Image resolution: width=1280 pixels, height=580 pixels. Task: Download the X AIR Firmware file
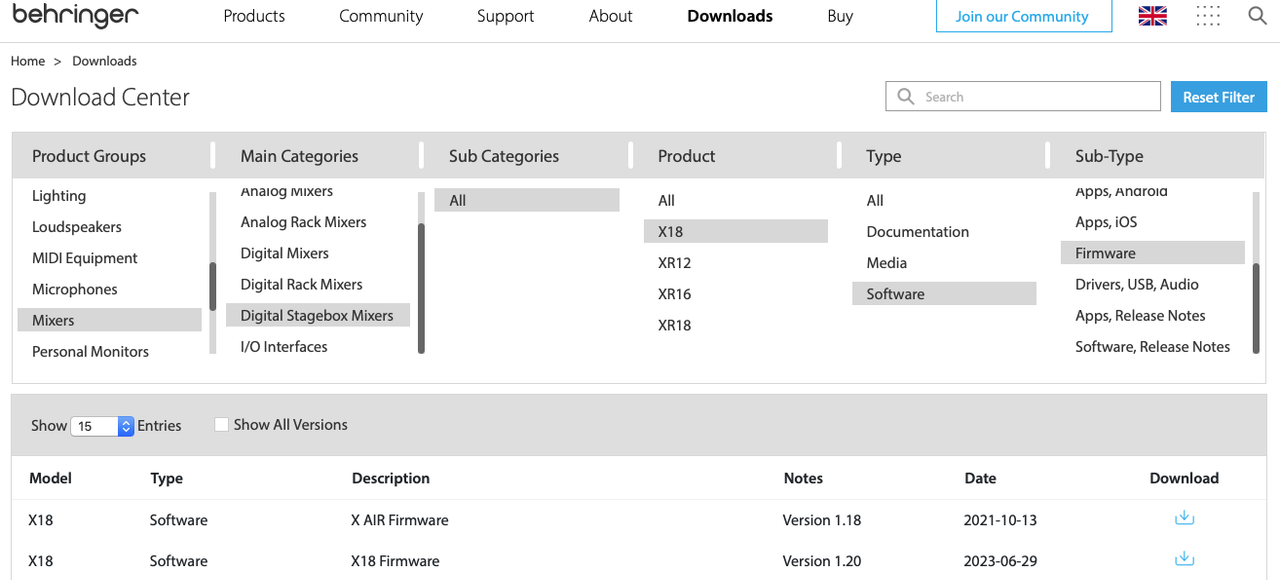[1184, 518]
